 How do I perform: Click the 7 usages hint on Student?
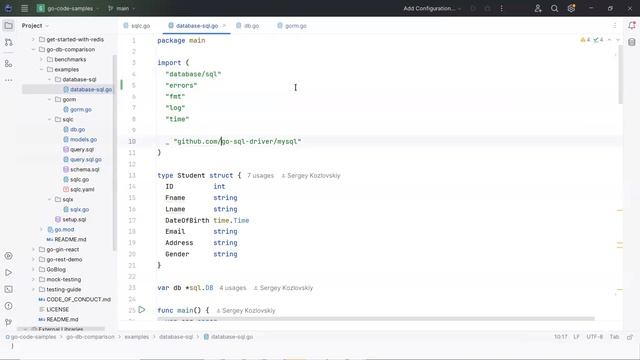[260, 176]
